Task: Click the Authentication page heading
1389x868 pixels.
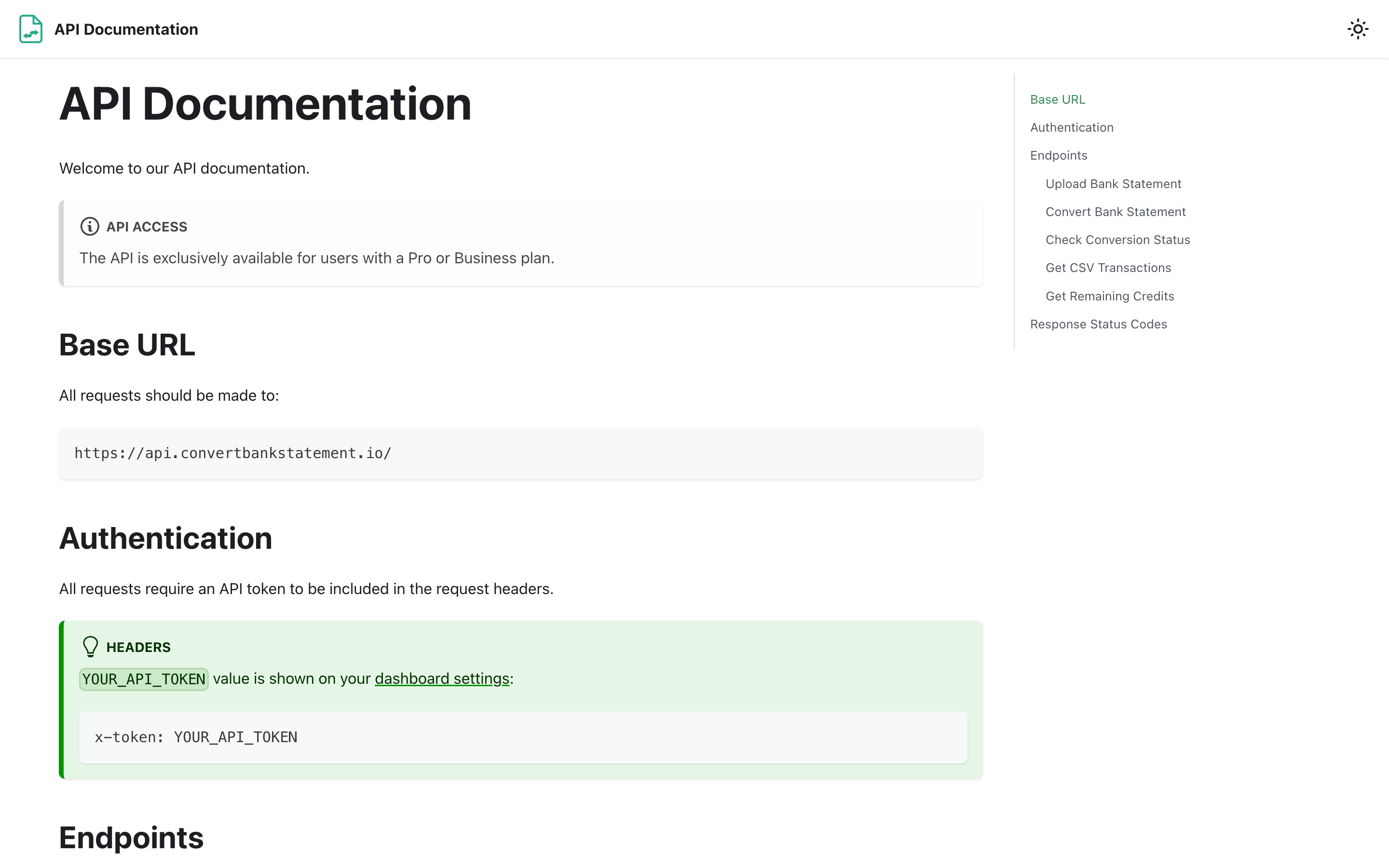Action: click(x=165, y=538)
